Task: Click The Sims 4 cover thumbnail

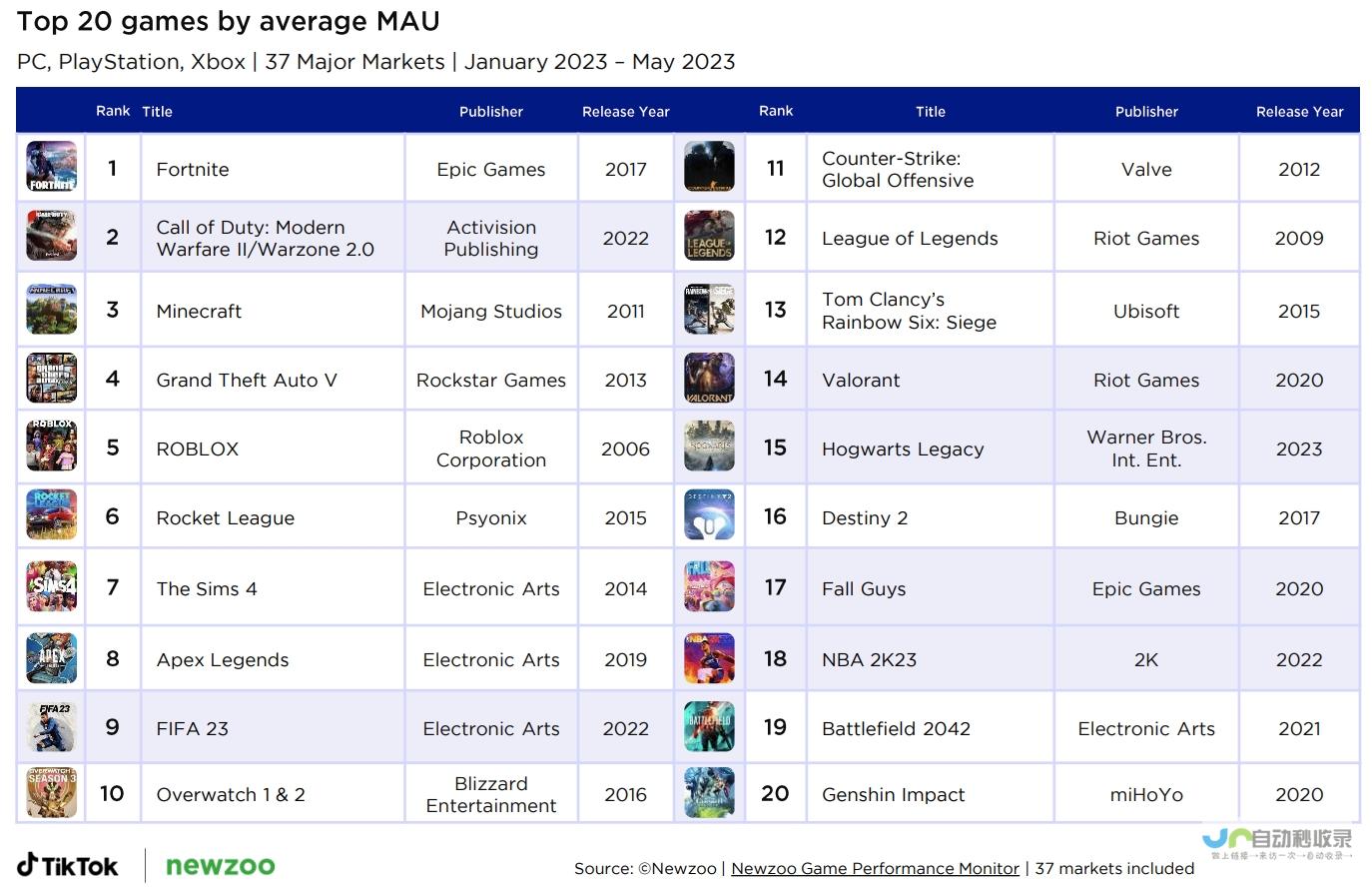Action: pyautogui.click(x=52, y=586)
